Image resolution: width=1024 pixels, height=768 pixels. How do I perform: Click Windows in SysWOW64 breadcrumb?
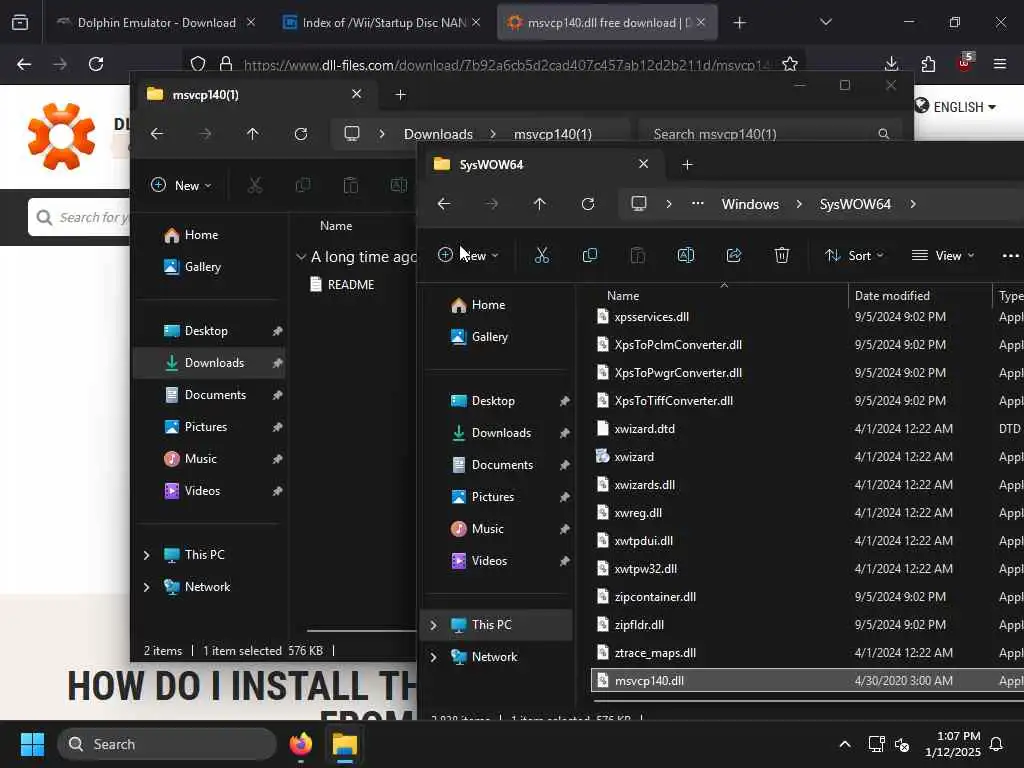[x=750, y=204]
